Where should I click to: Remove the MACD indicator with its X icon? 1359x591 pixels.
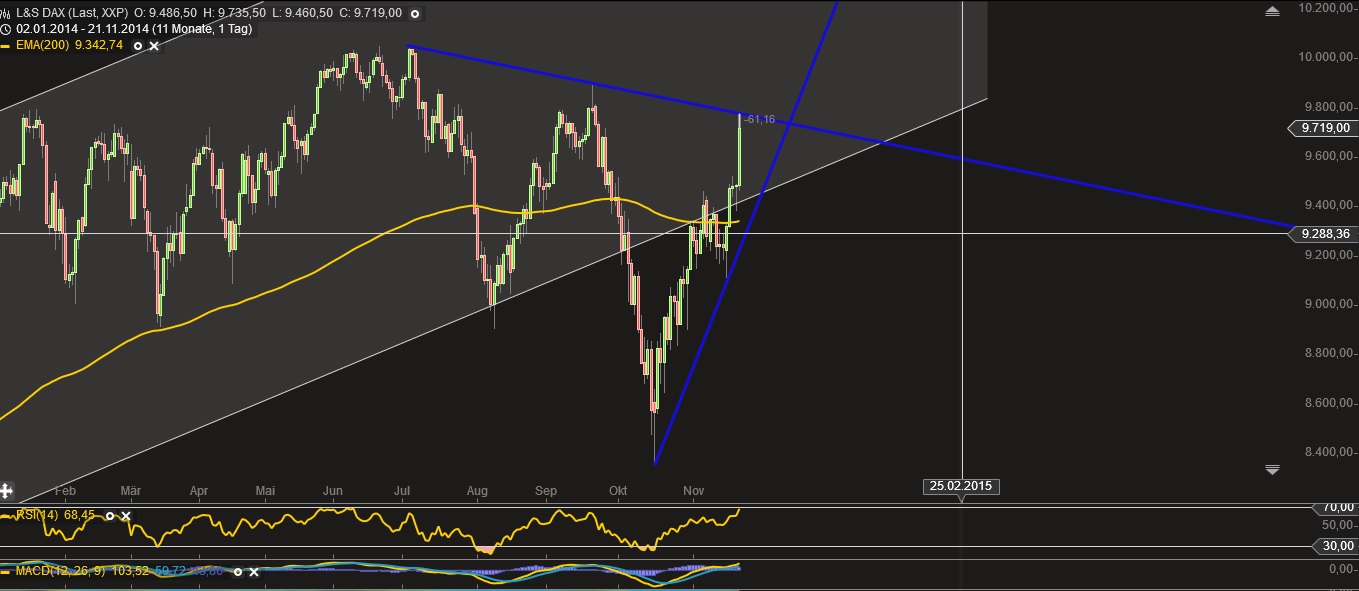pyautogui.click(x=253, y=572)
